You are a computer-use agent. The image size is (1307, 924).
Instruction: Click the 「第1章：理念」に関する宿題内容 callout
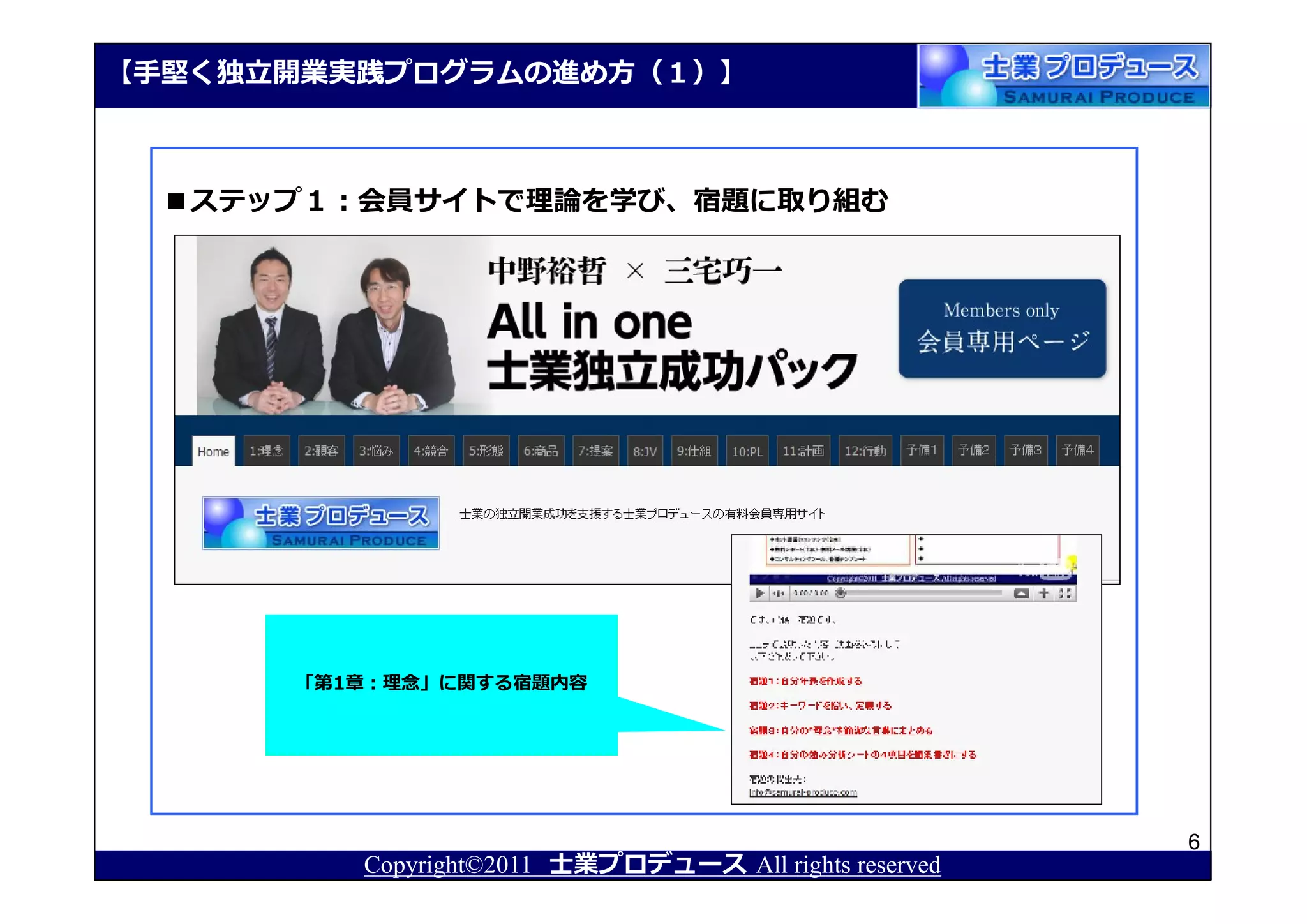coord(442,685)
